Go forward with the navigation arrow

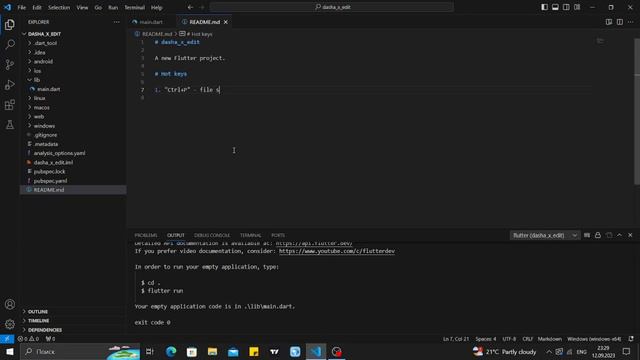[x=202, y=7]
